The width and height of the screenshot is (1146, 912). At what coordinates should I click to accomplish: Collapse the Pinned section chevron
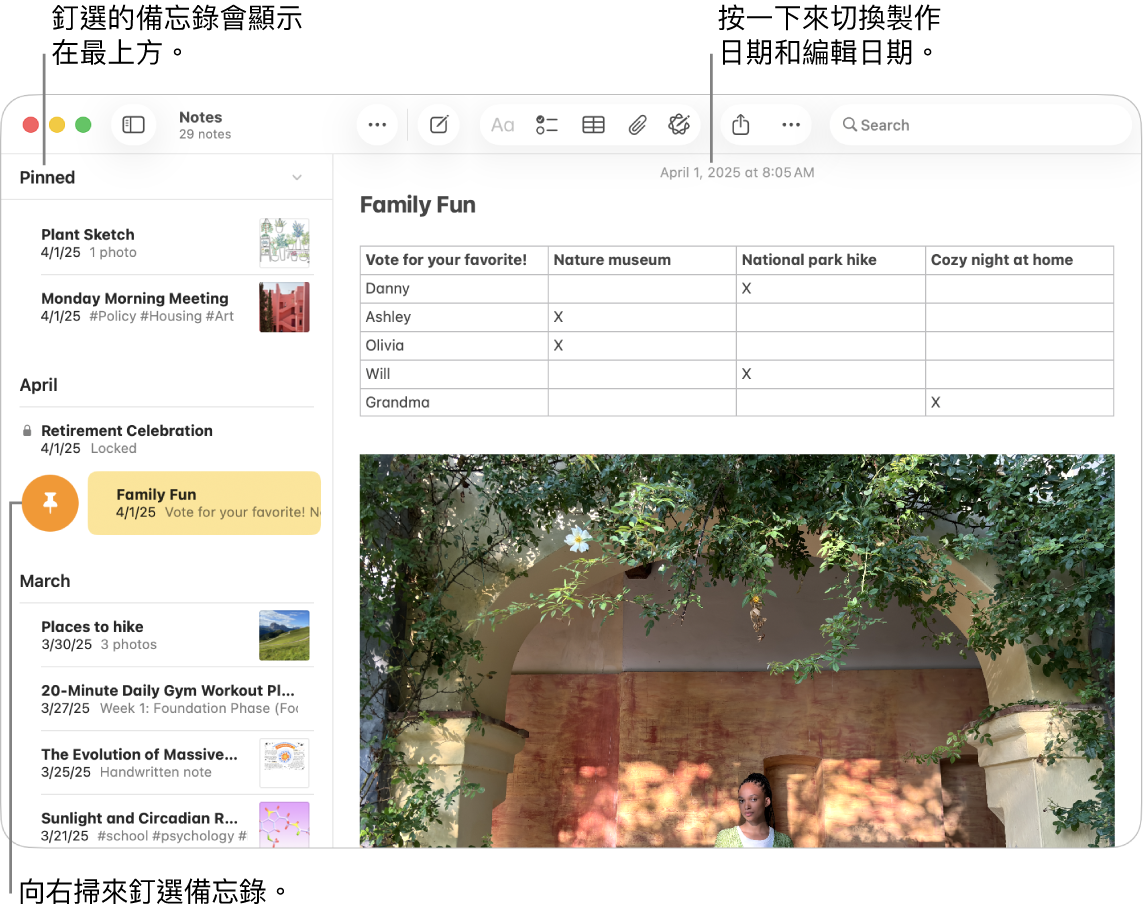point(297,178)
